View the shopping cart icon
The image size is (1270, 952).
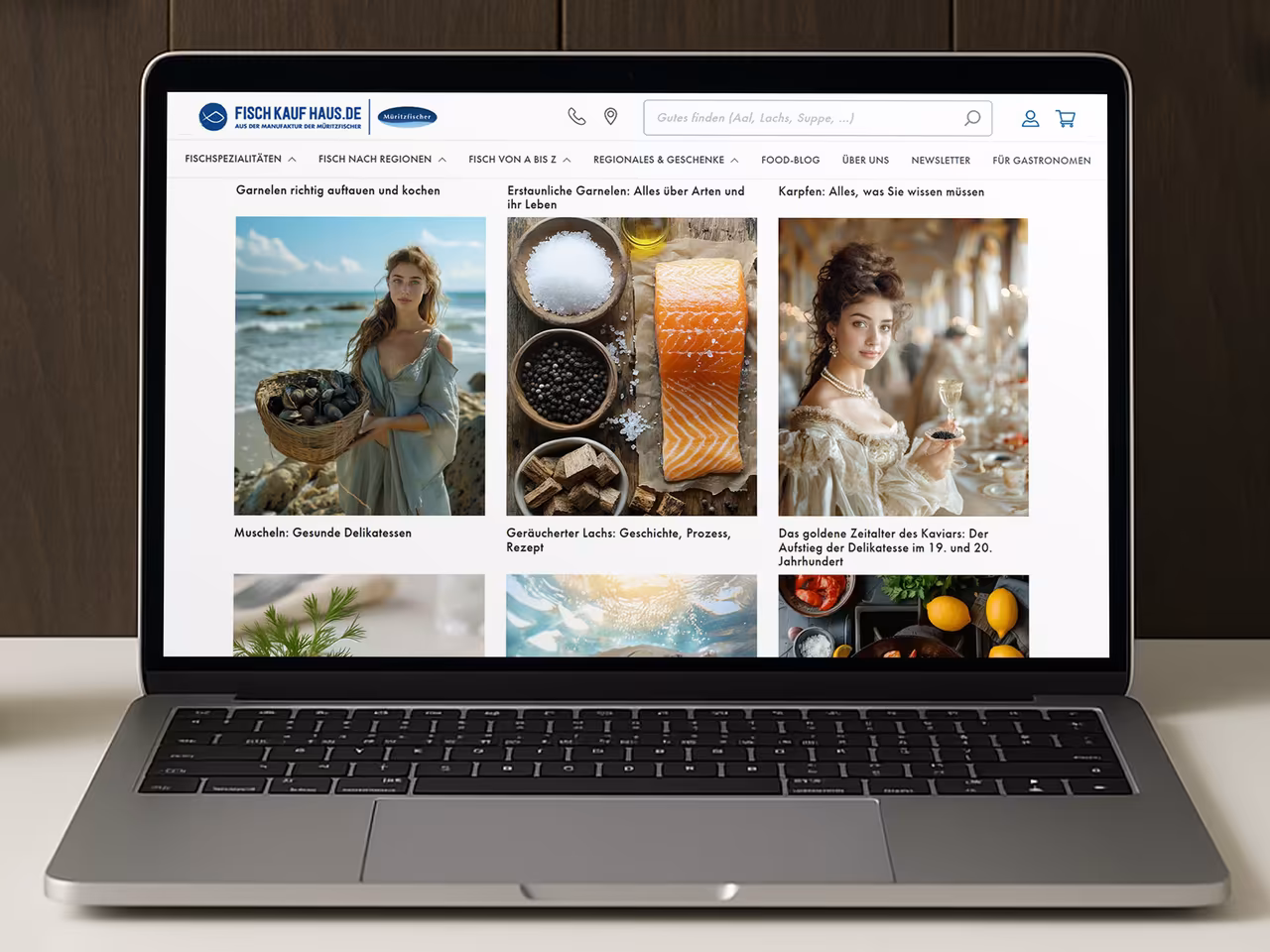[1066, 118]
